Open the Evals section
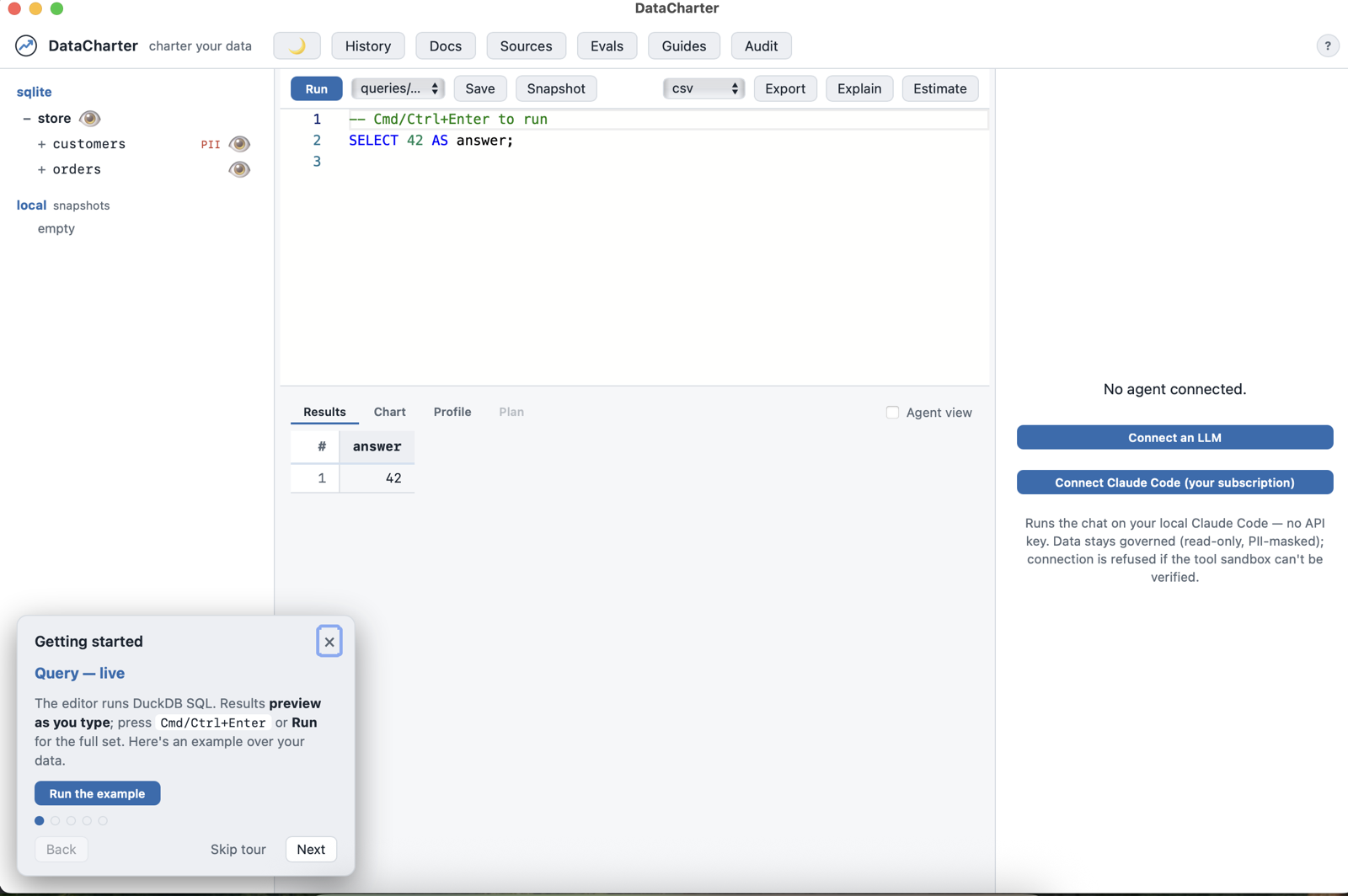This screenshot has height=896, width=1348. coord(607,45)
